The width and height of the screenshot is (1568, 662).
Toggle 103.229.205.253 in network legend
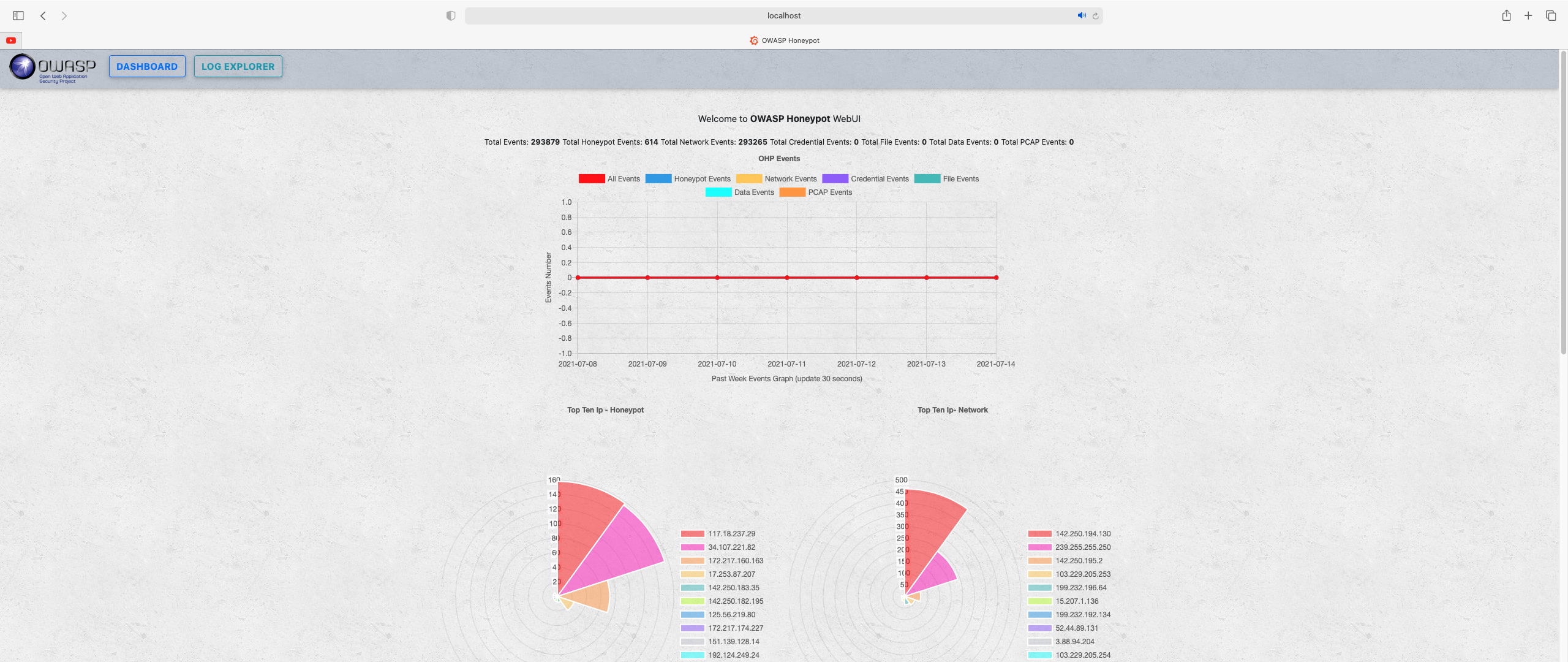click(x=1040, y=574)
